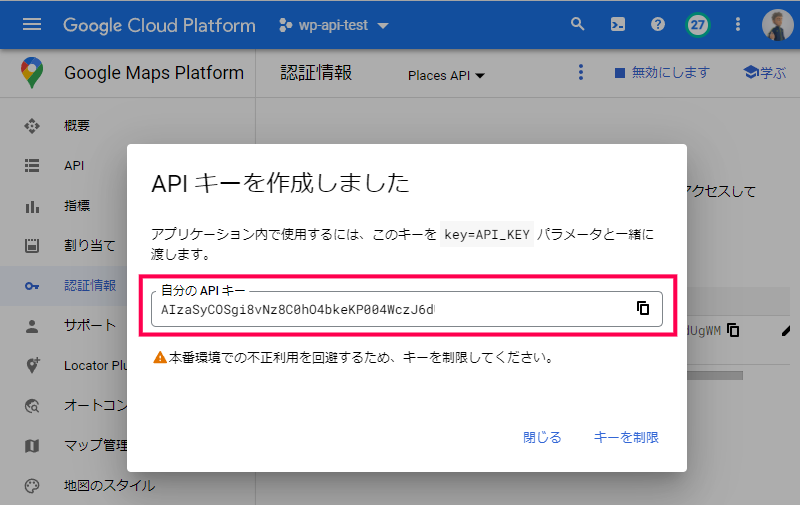This screenshot has height=505, width=800.
Task: Select 指標 in the sidebar
Action: 77,206
